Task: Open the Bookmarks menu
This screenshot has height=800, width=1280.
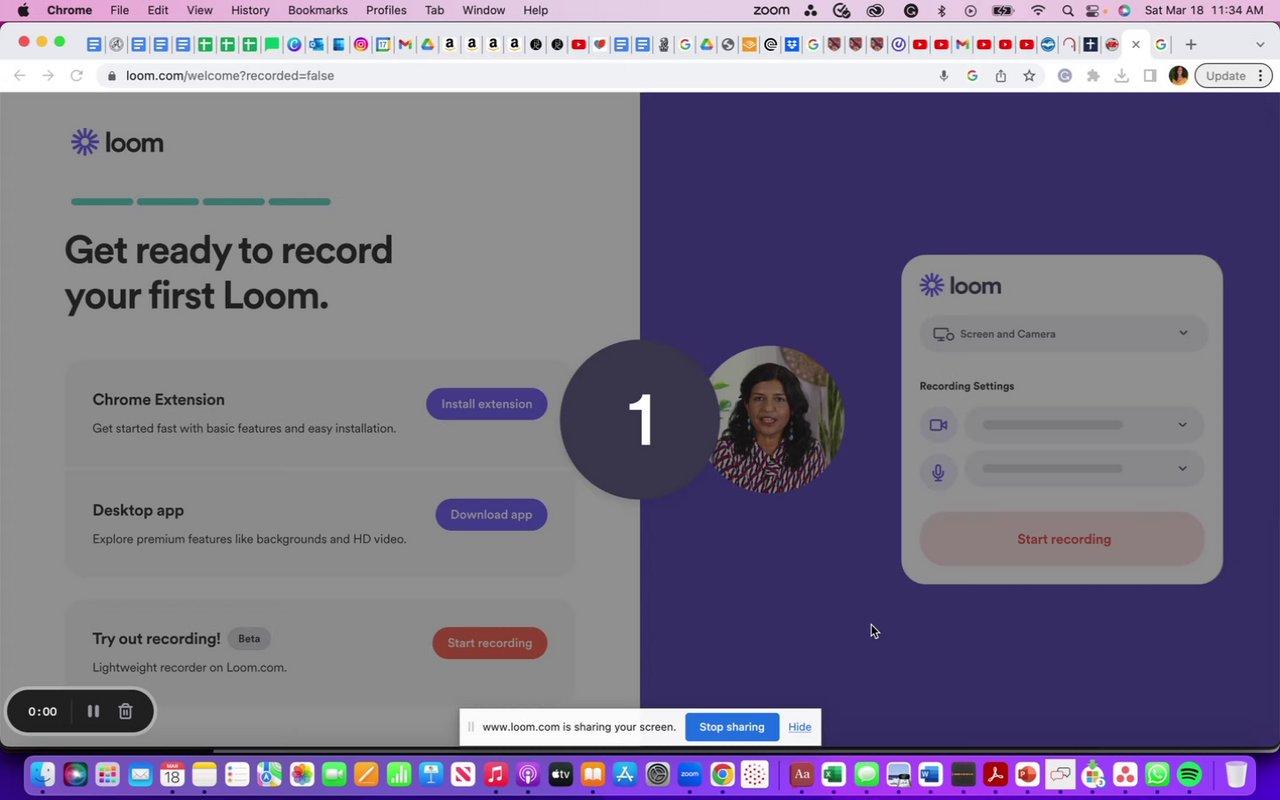Action: point(318,10)
